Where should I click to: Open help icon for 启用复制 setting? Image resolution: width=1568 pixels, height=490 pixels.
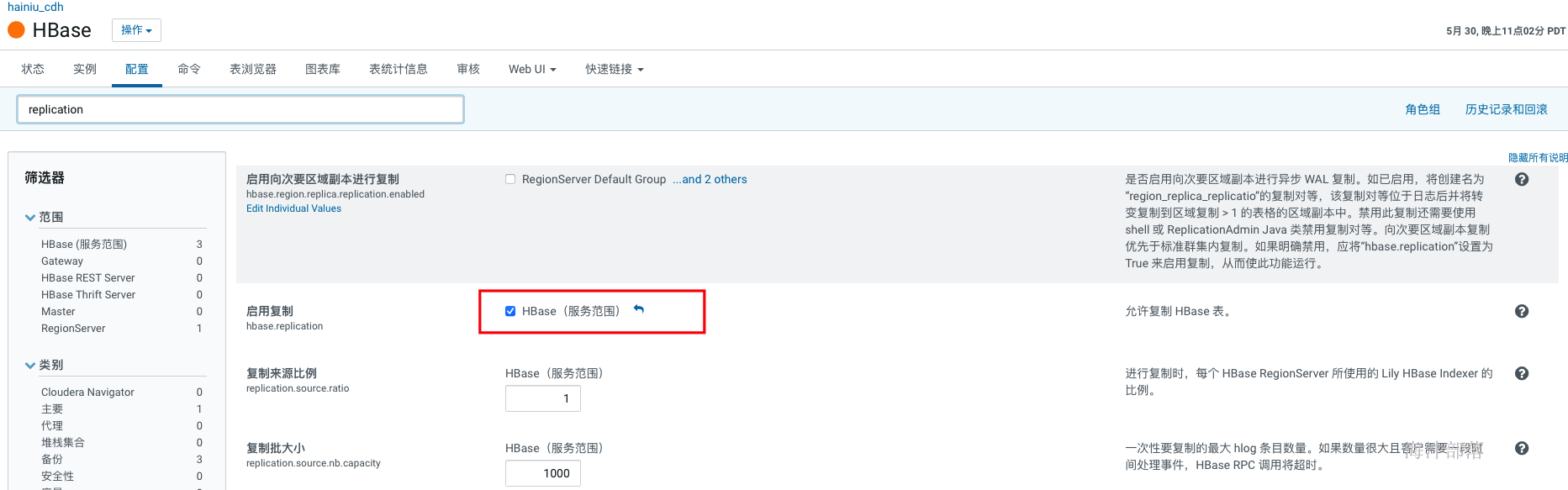1521,311
